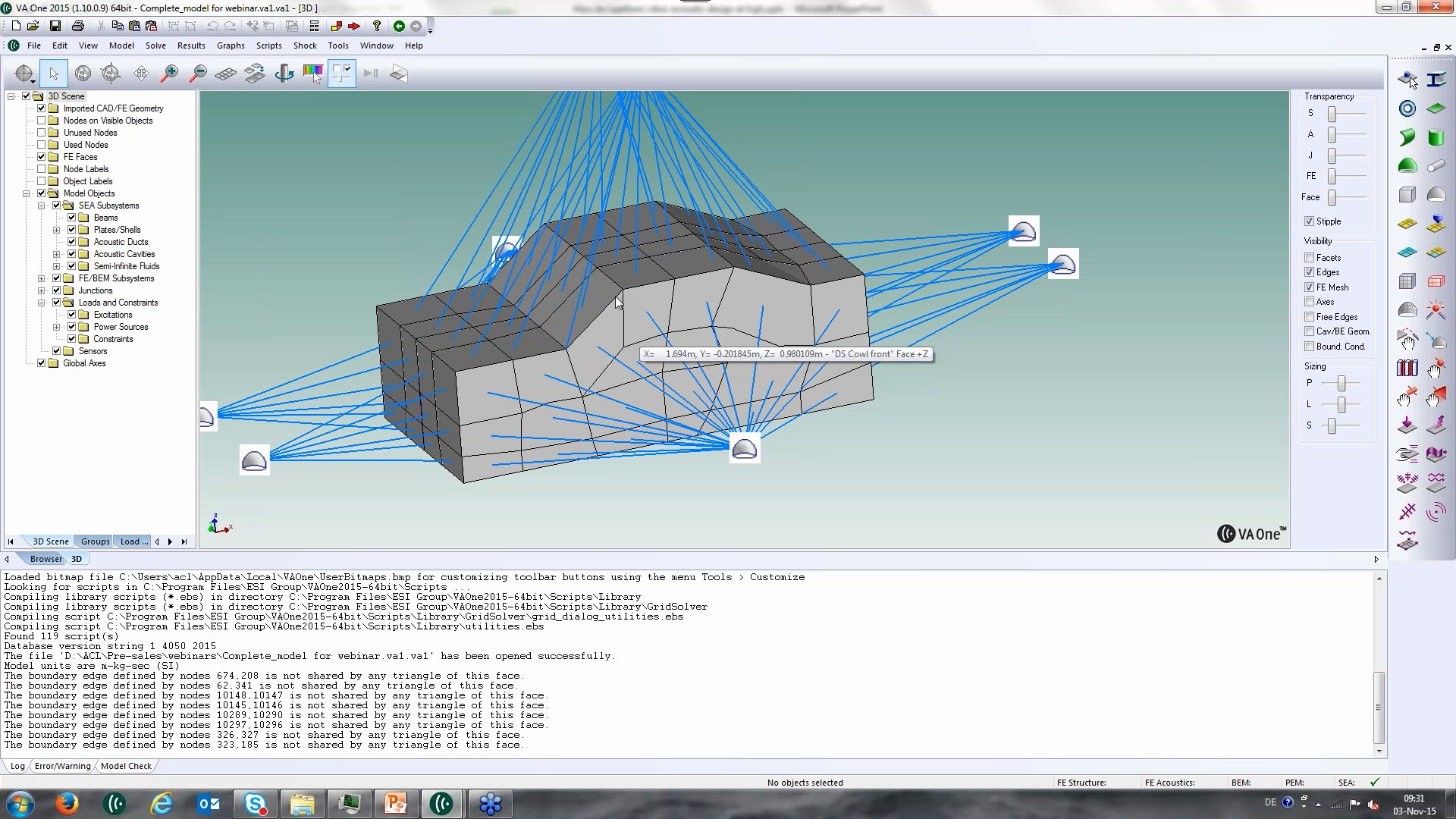Click the green back arrow icon

pyautogui.click(x=399, y=26)
